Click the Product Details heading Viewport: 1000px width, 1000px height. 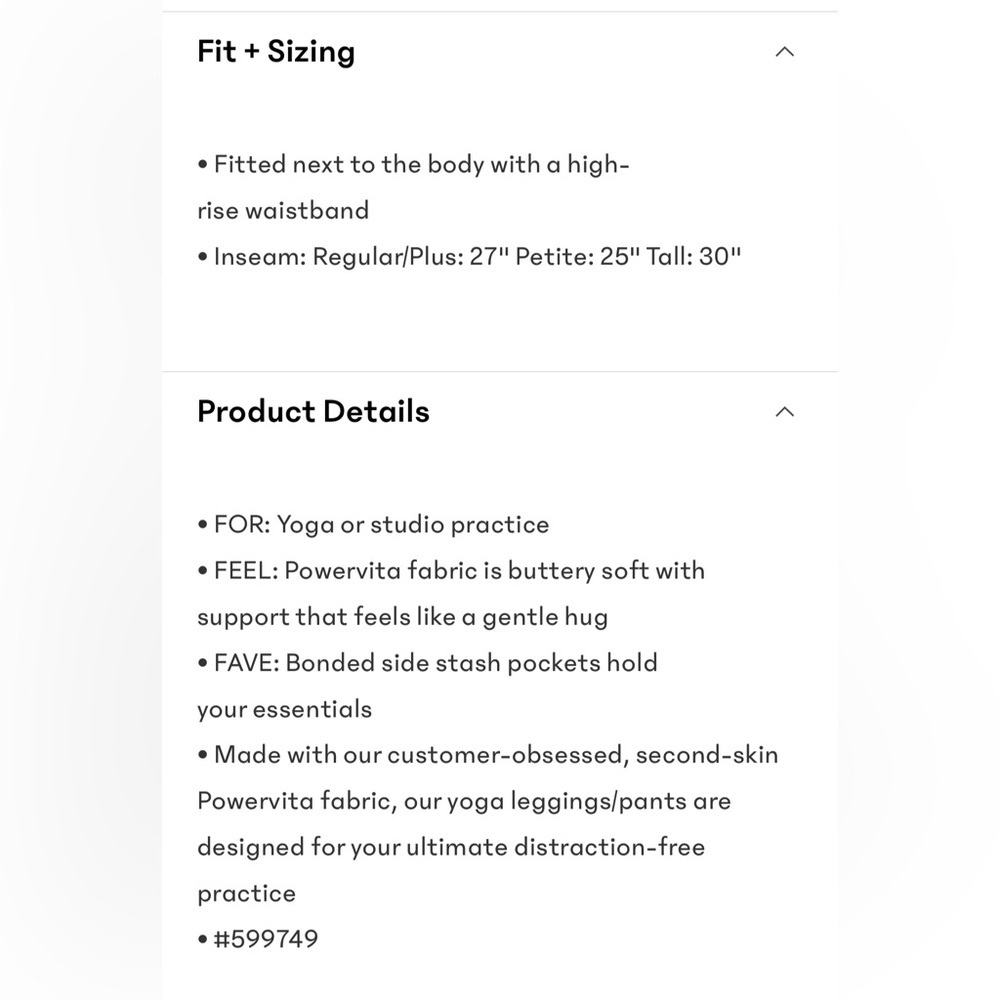tap(313, 411)
